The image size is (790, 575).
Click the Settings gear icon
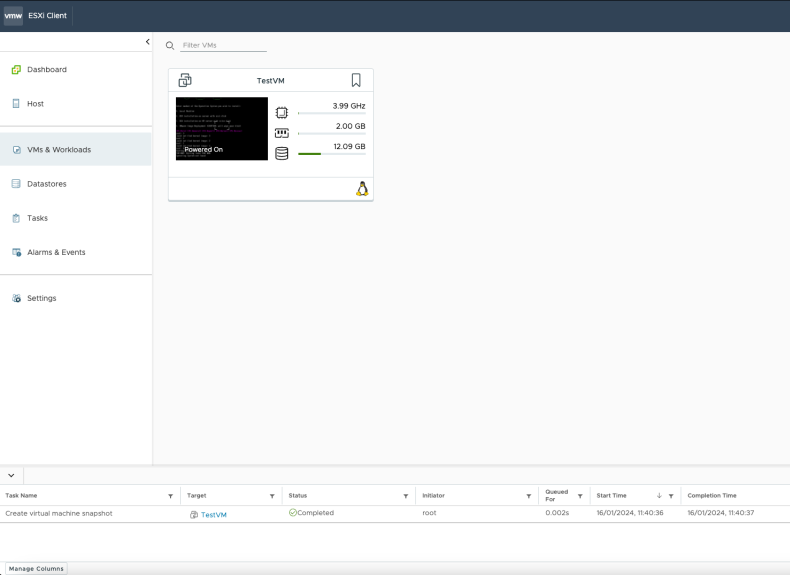tap(17, 298)
